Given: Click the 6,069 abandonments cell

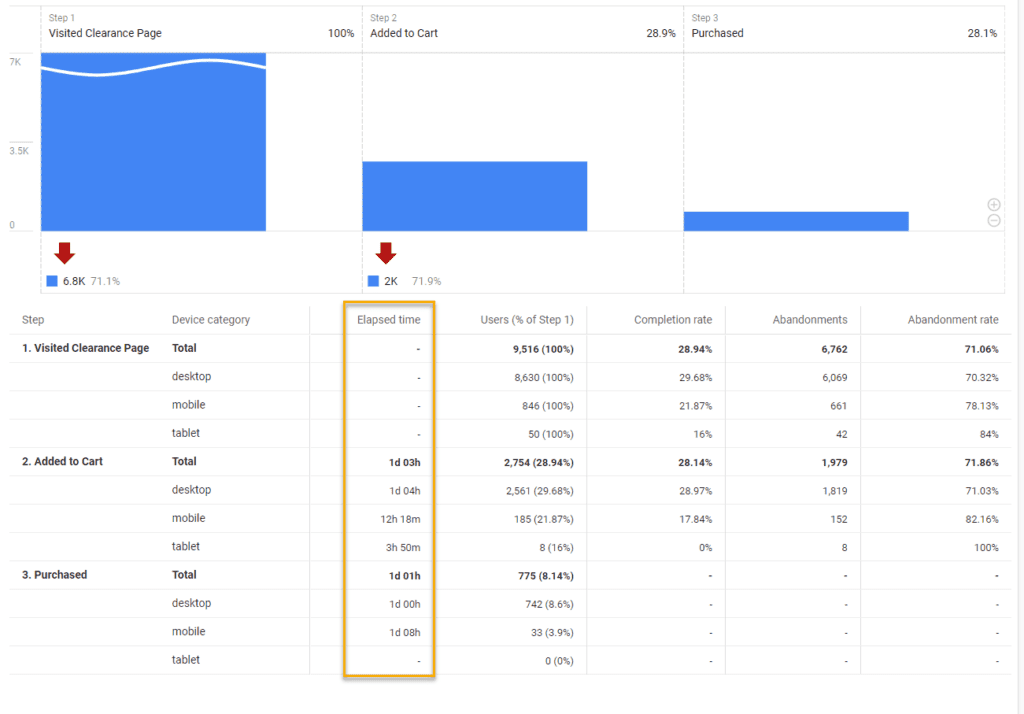Looking at the screenshot, I should pos(835,378).
